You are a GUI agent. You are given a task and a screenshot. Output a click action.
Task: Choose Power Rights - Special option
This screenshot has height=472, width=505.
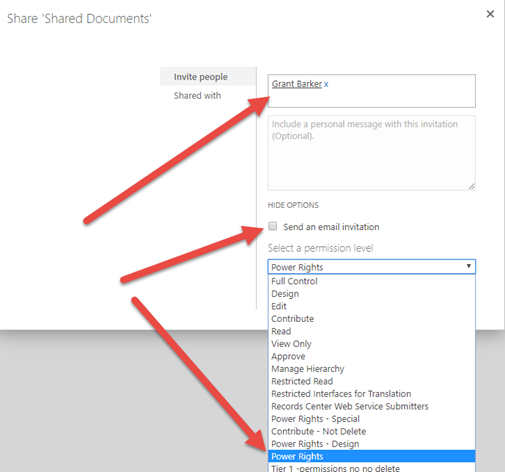[x=372, y=419]
